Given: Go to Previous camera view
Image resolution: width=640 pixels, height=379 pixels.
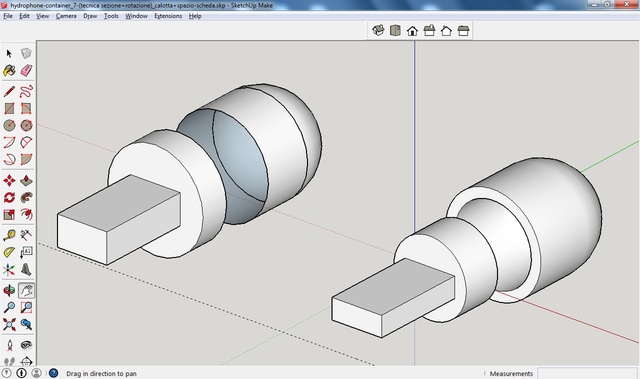Looking at the screenshot, I should tap(26, 324).
